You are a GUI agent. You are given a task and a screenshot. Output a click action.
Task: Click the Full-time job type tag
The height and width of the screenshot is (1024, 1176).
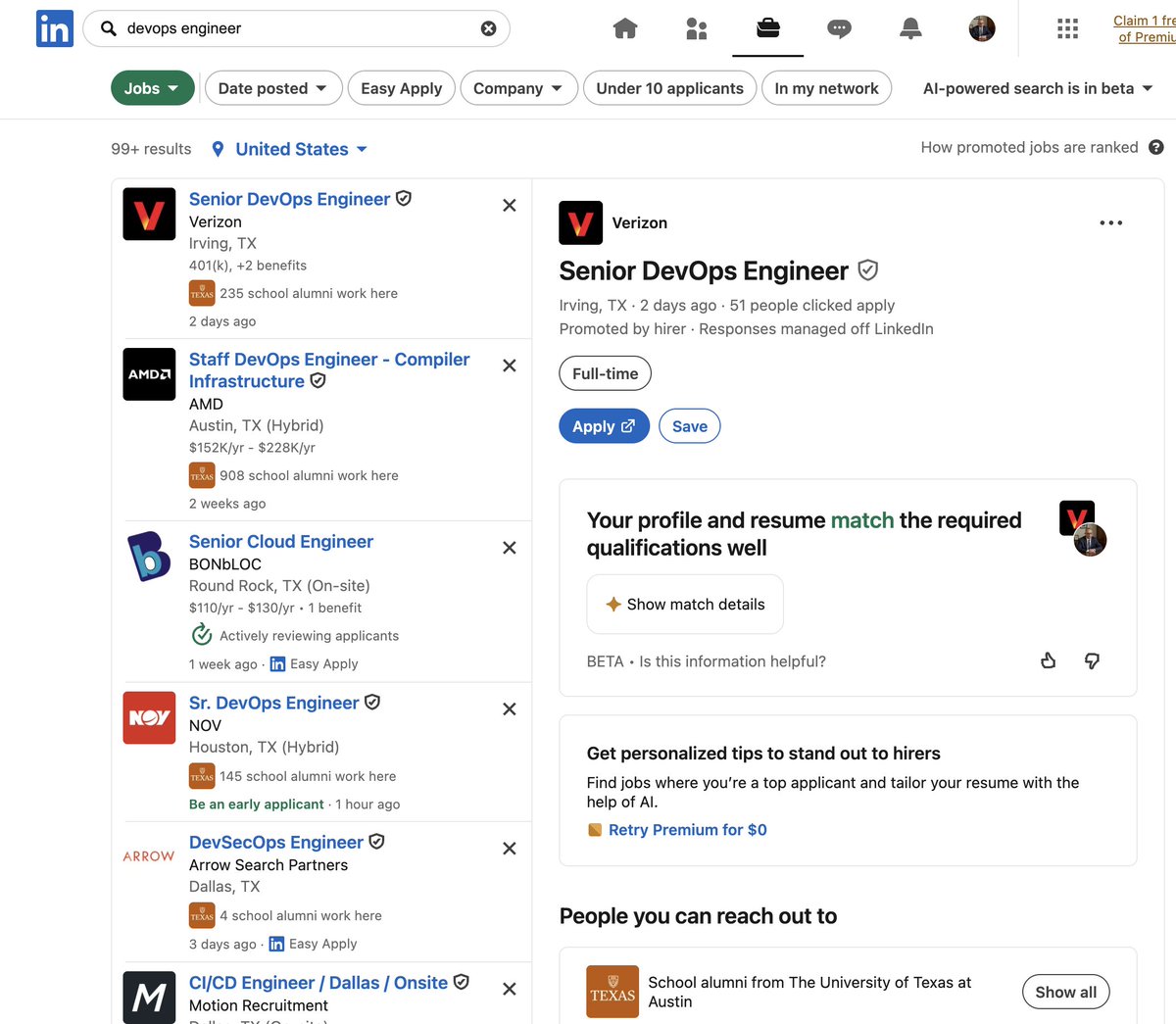click(605, 373)
